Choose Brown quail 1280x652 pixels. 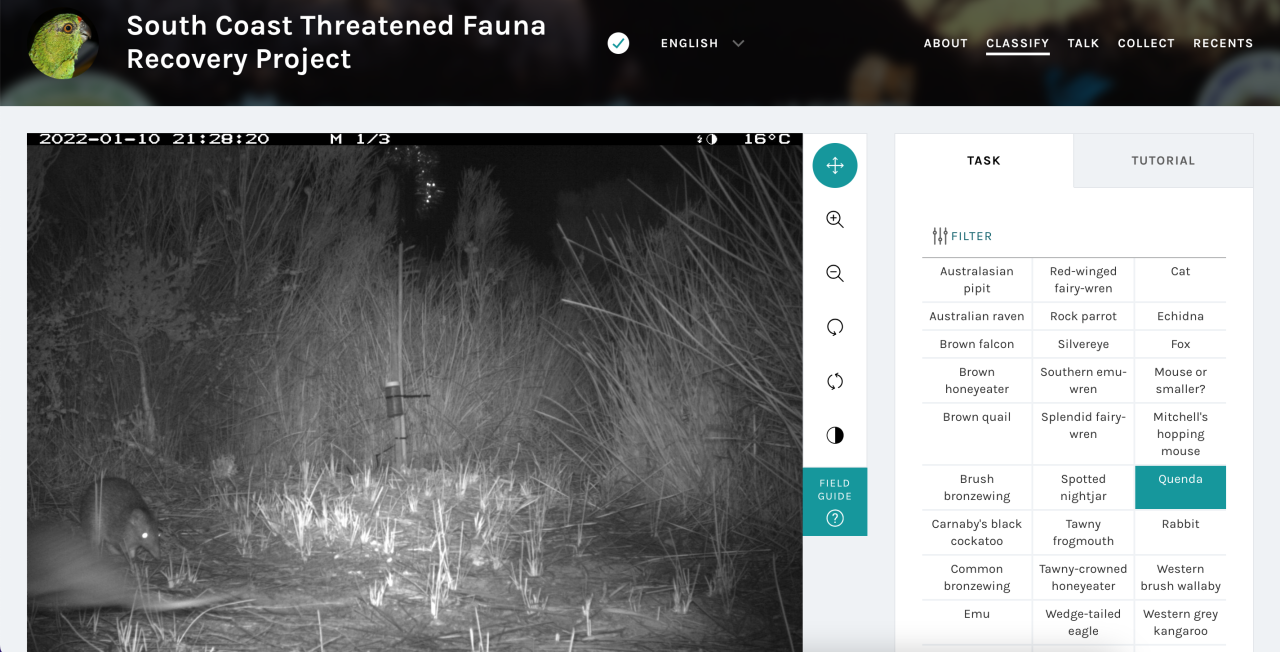976,434
